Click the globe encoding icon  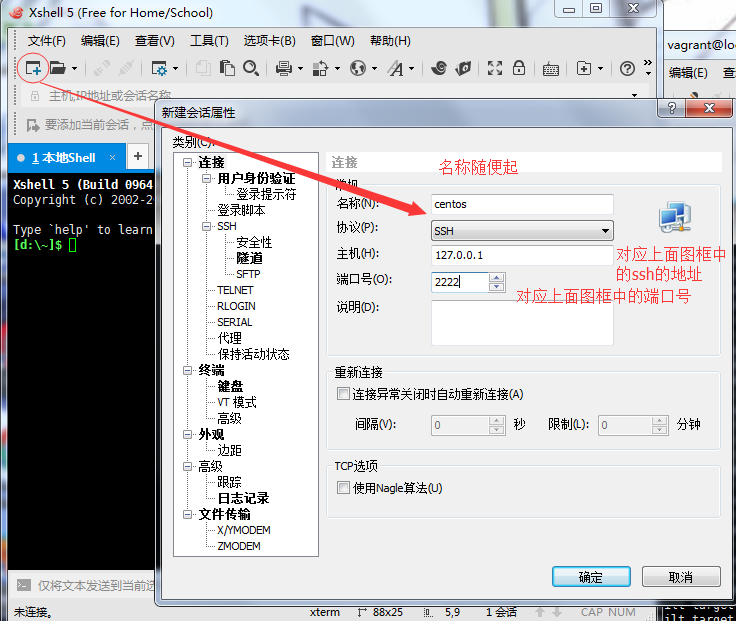tap(358, 69)
